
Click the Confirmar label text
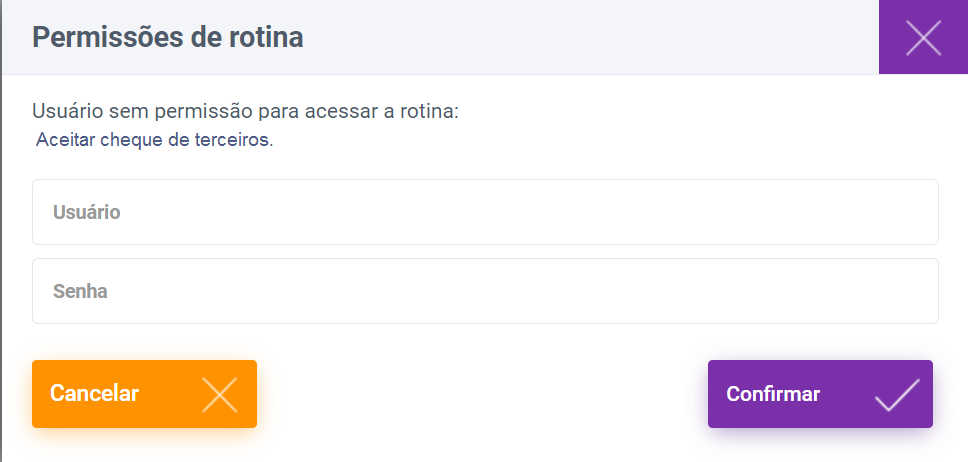click(x=773, y=394)
